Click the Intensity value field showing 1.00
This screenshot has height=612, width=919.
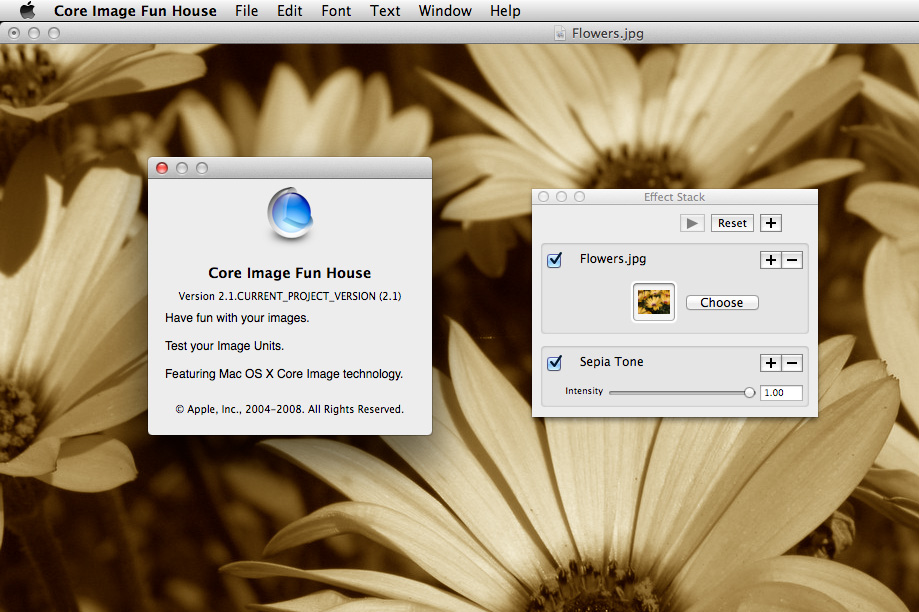[781, 393]
